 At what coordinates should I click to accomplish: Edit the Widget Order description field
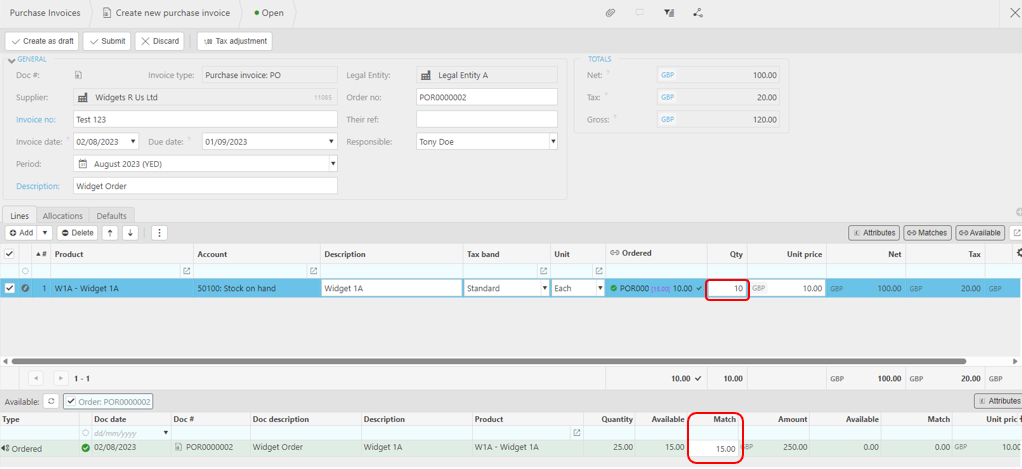point(205,186)
